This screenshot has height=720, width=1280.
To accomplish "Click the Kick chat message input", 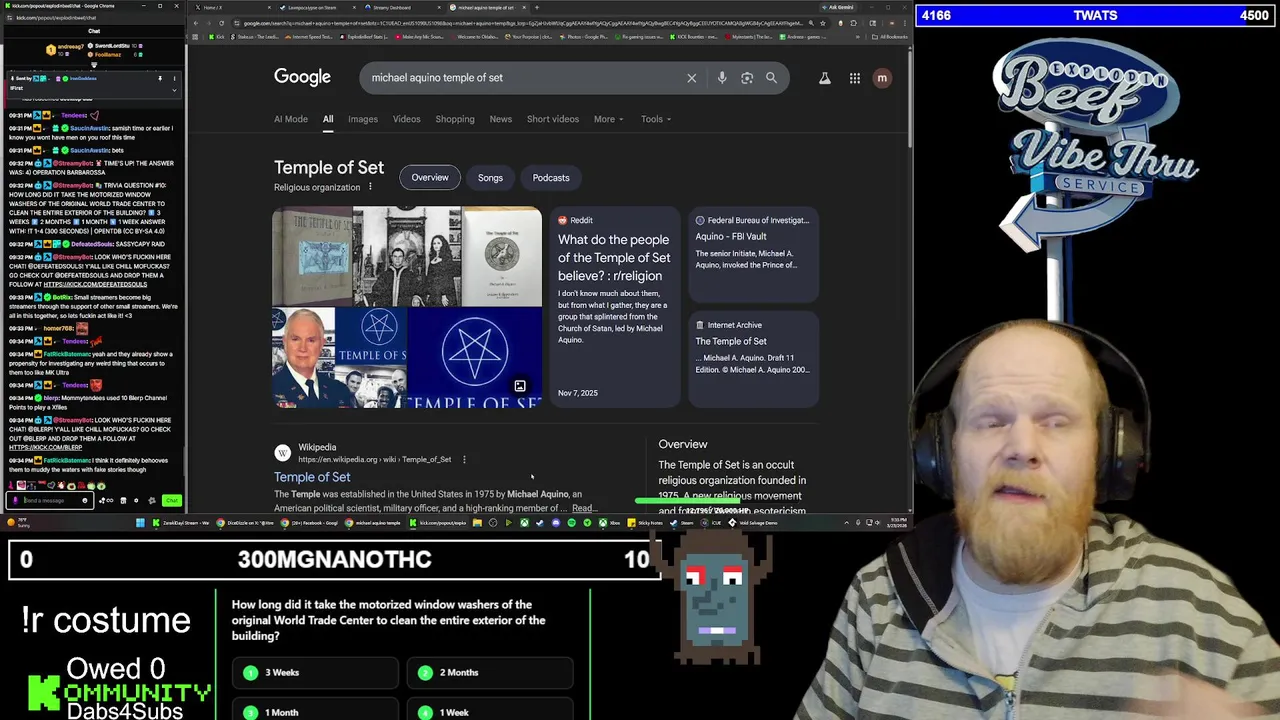I will tap(48, 501).
